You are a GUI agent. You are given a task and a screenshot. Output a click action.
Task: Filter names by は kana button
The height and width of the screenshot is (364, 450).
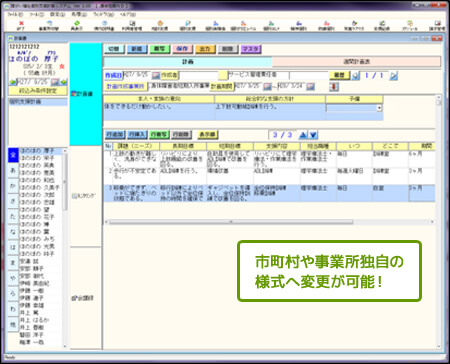[13, 247]
